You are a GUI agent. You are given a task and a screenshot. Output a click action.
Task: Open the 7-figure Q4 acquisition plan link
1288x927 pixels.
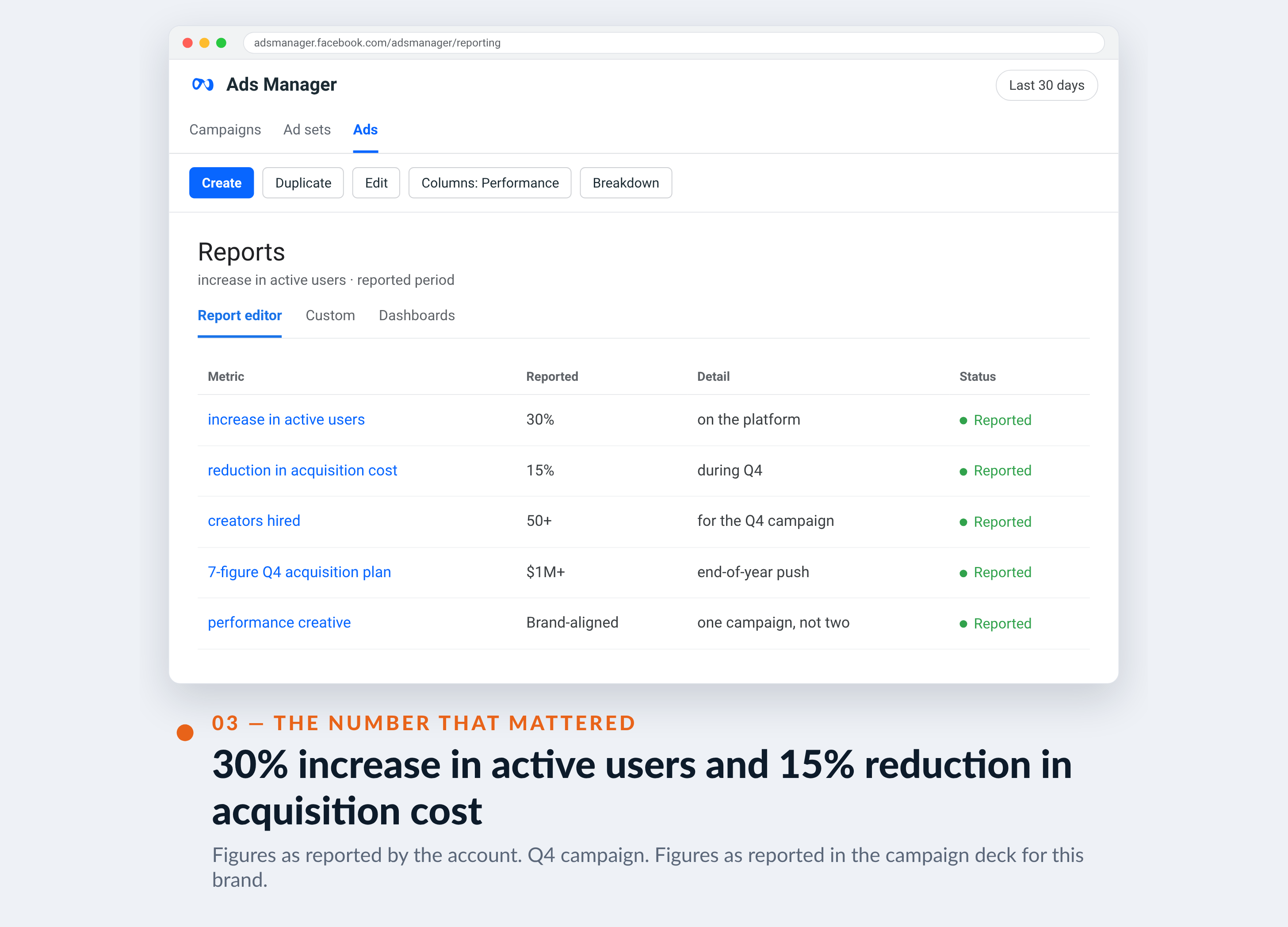[x=299, y=572]
